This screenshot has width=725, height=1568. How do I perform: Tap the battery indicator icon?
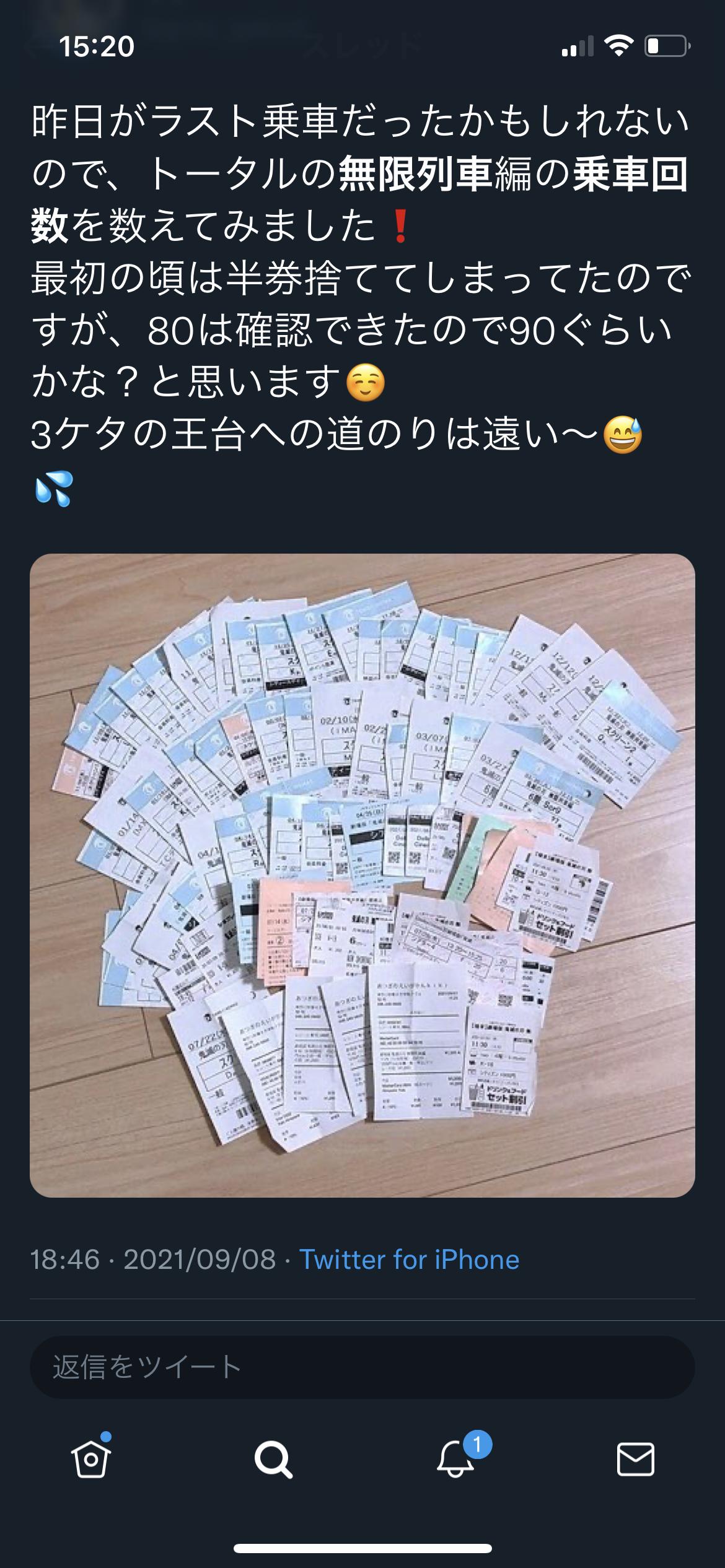point(668,46)
